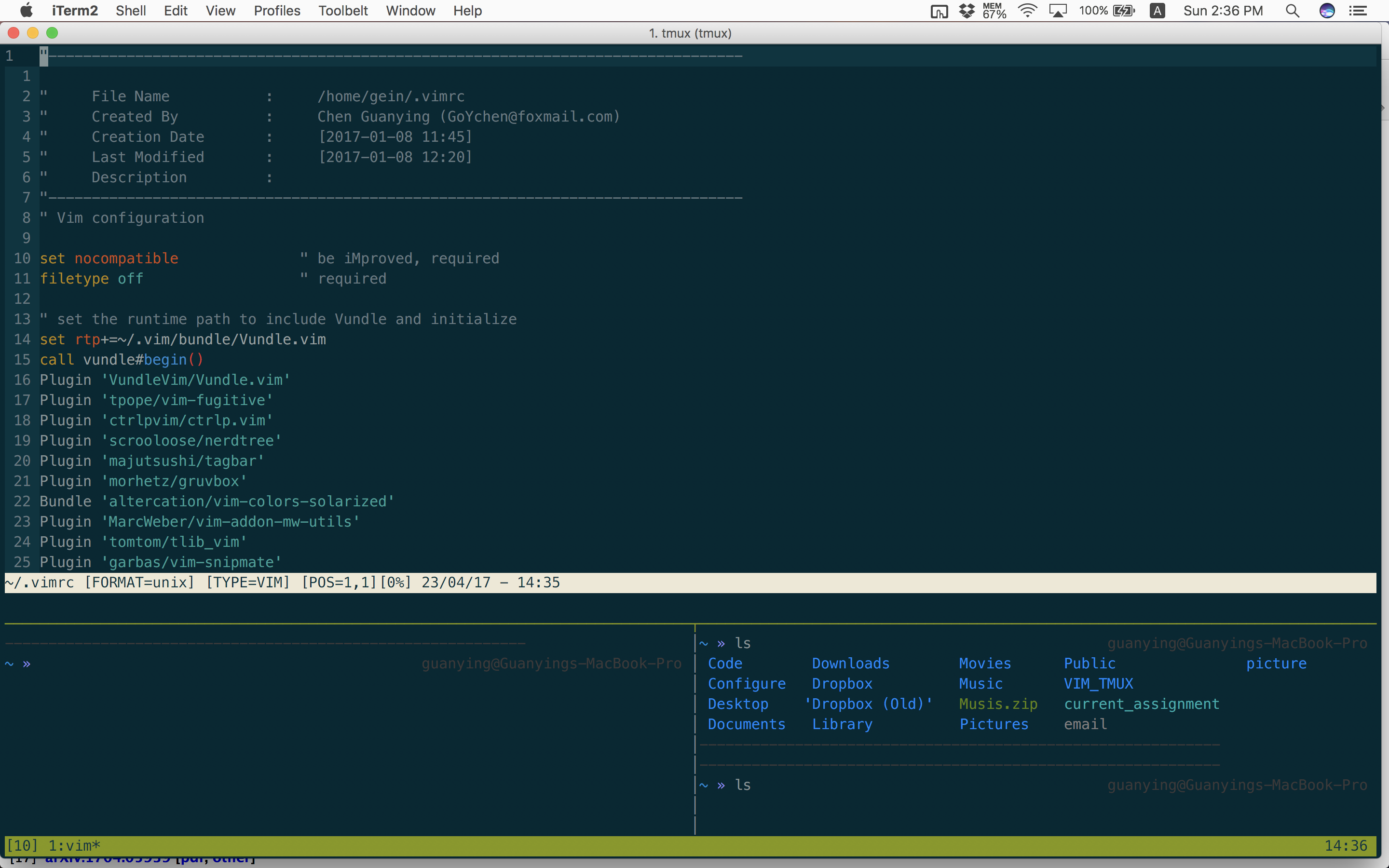Screen dimensions: 1389x868
Task: Open Notification Center list icon
Action: click(x=1358, y=10)
